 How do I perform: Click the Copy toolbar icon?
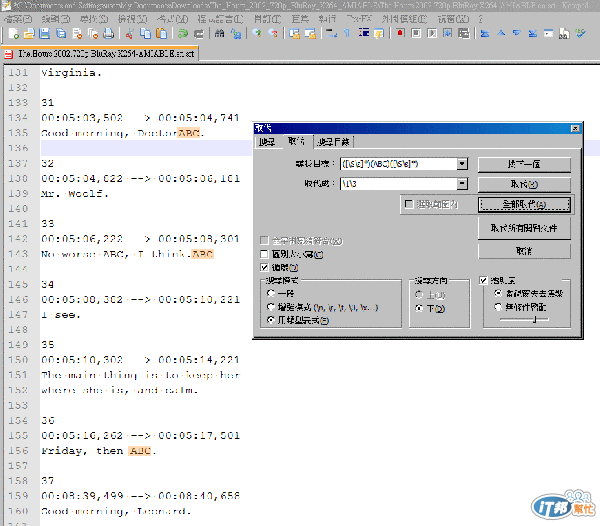coord(145,34)
